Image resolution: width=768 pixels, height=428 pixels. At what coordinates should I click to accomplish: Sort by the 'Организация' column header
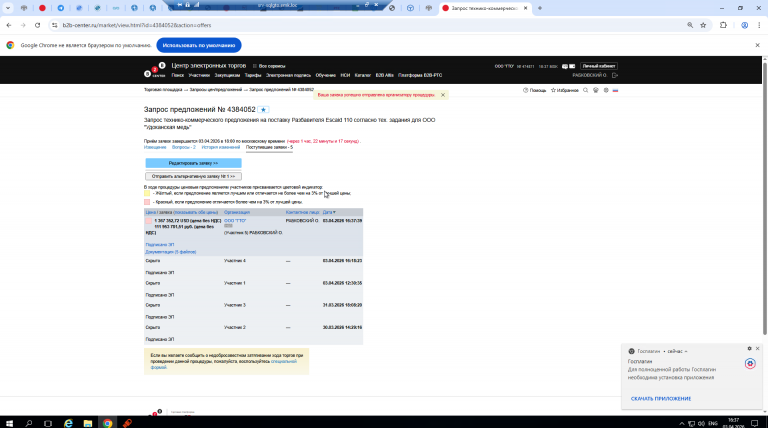pyautogui.click(x=237, y=213)
